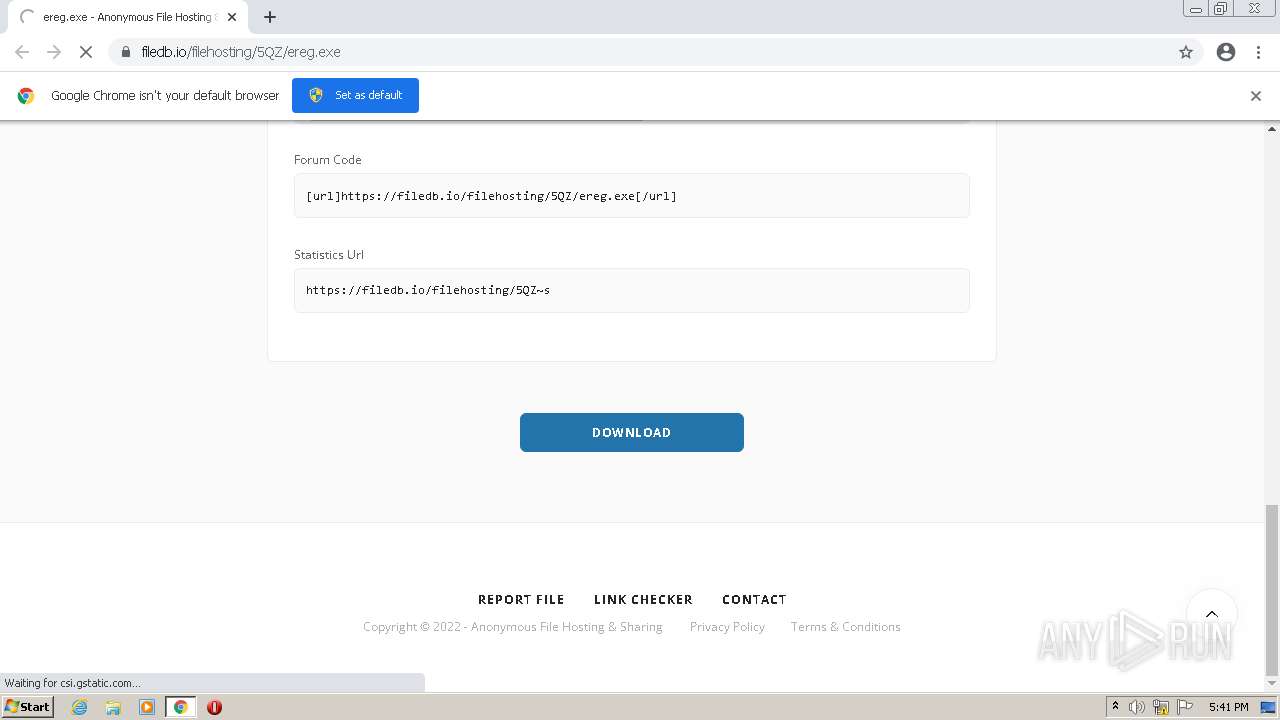Open the Terms & Conditions link
1280x720 pixels.
pyautogui.click(x=845, y=627)
